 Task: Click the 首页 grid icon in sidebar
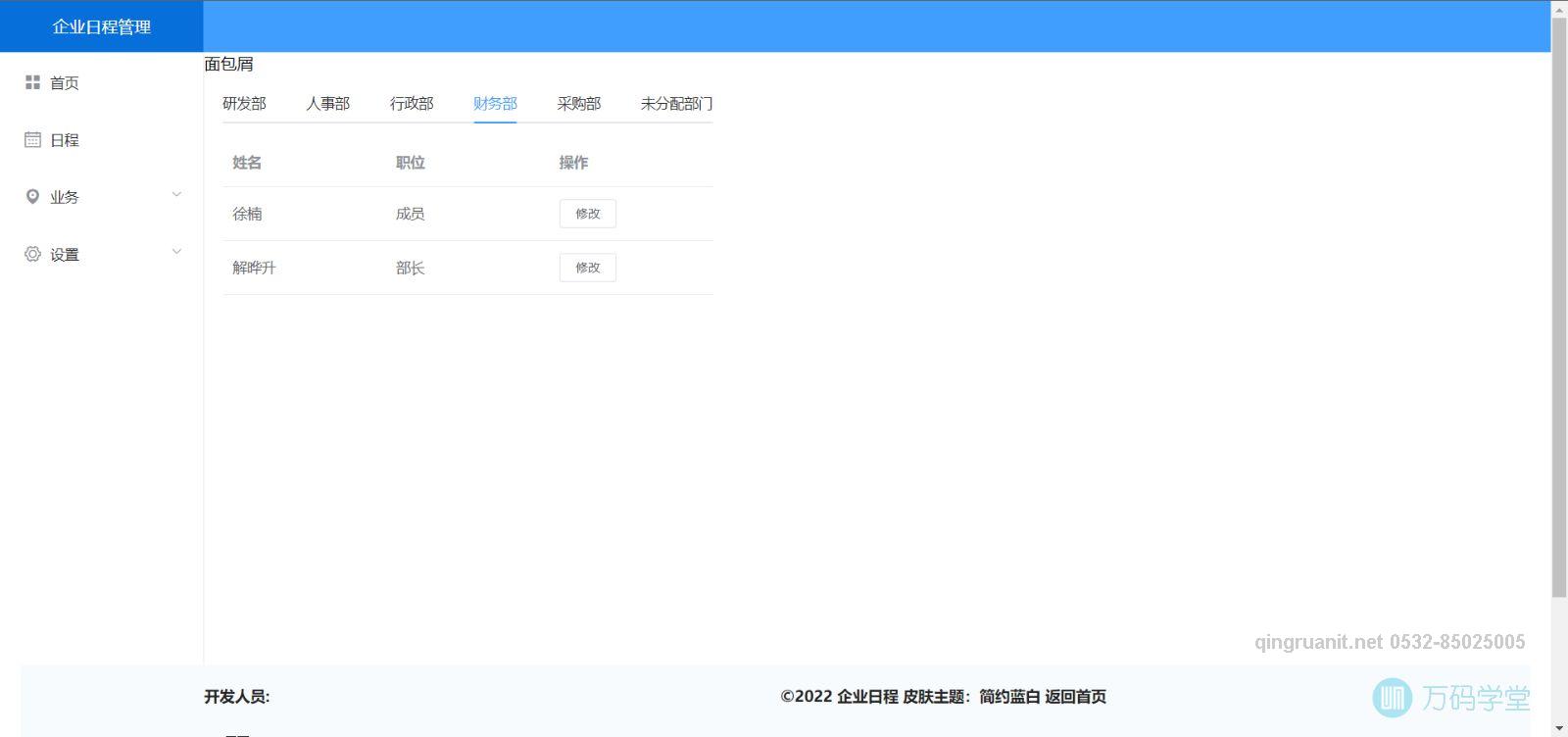tap(32, 83)
